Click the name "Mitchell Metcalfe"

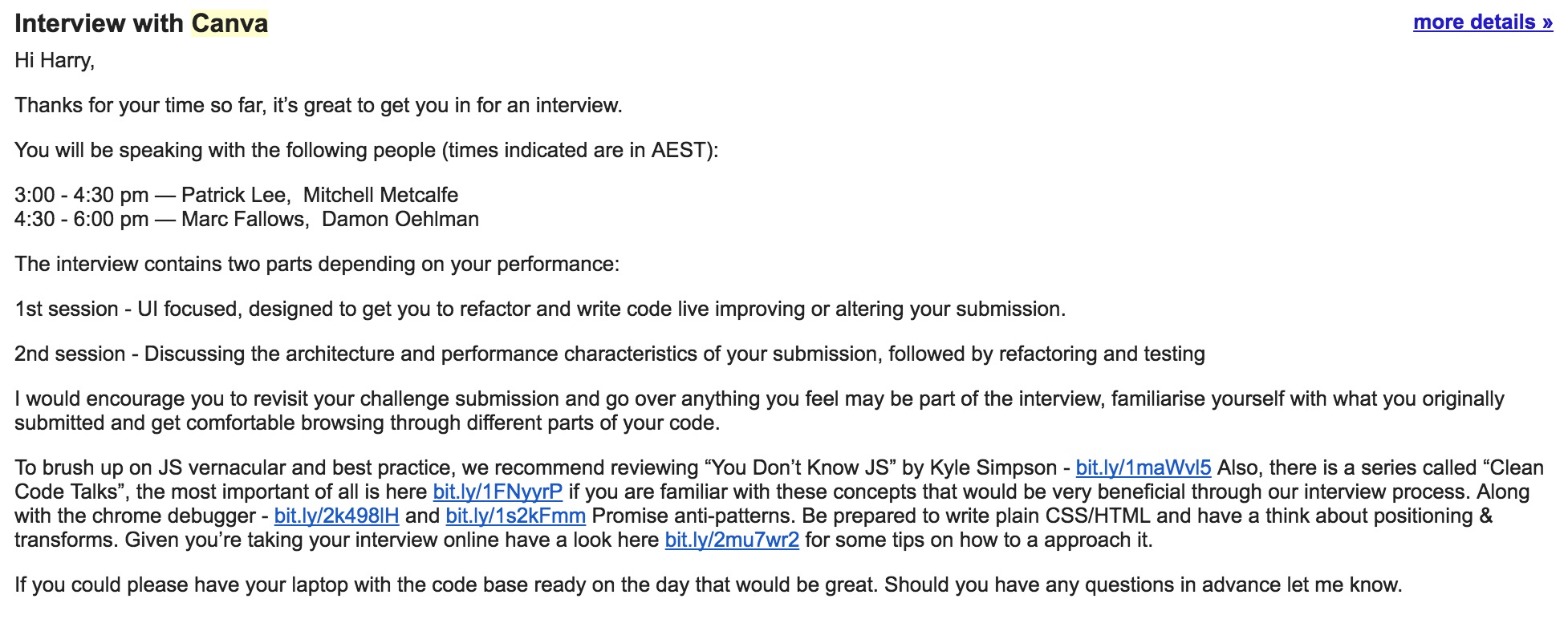pyautogui.click(x=380, y=196)
